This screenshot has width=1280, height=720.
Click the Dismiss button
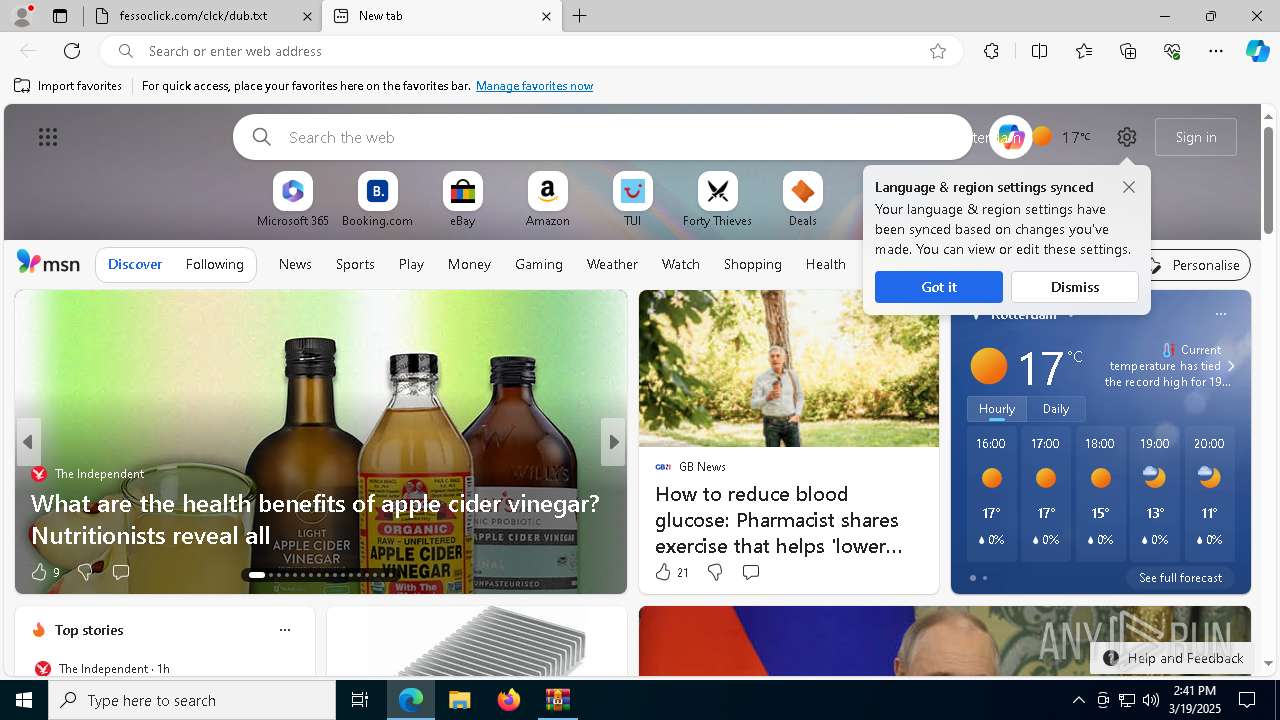coord(1075,287)
